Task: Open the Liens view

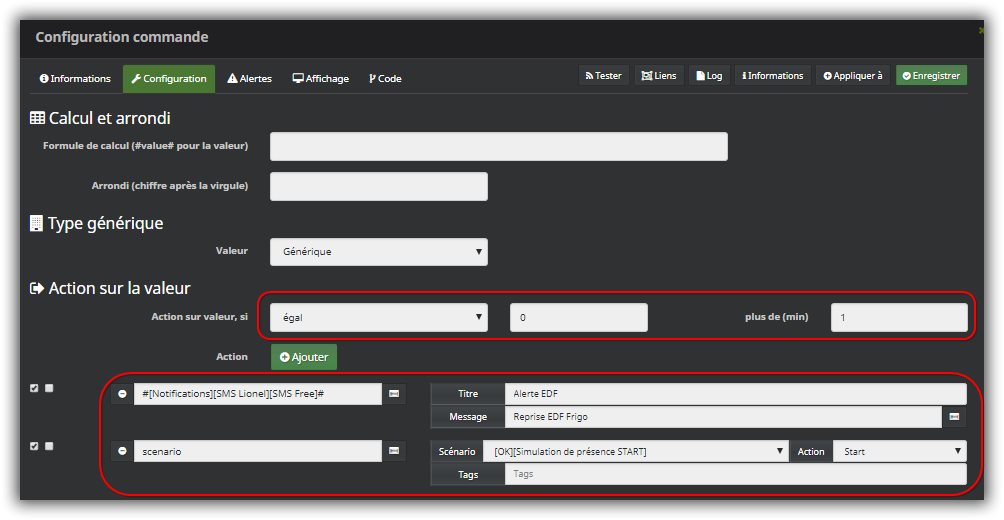Action: (x=659, y=76)
